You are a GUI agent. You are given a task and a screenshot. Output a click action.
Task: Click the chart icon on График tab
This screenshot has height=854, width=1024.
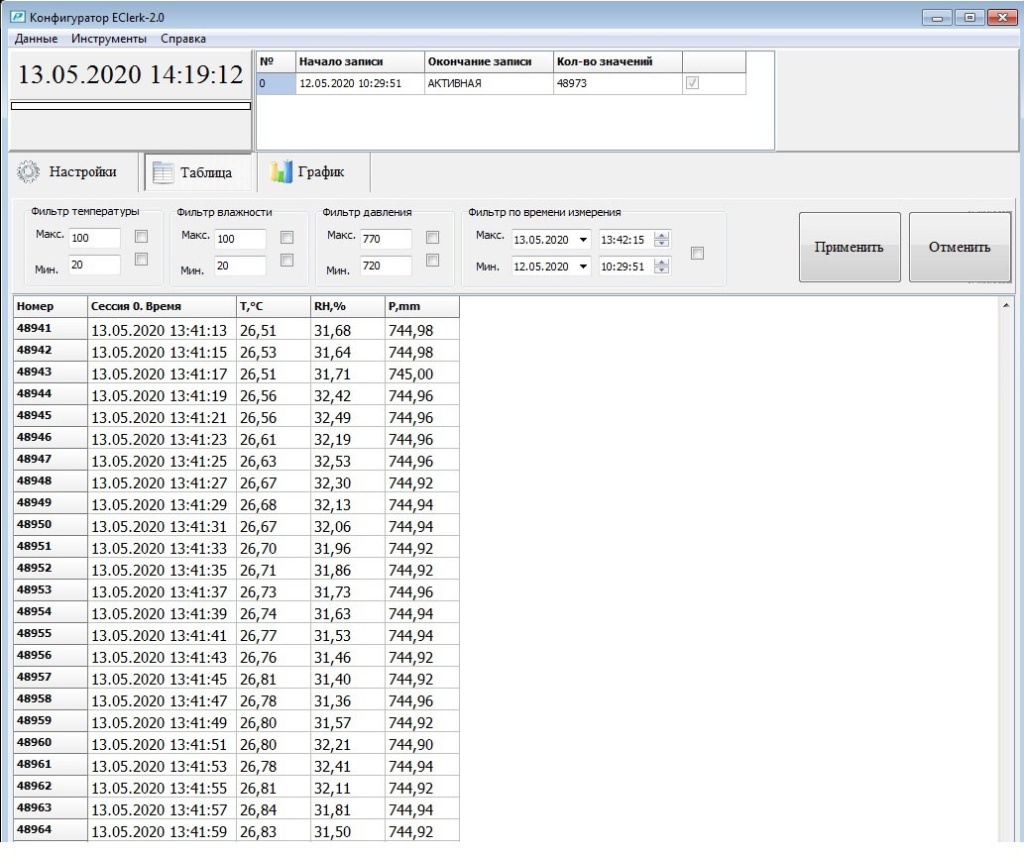point(281,171)
